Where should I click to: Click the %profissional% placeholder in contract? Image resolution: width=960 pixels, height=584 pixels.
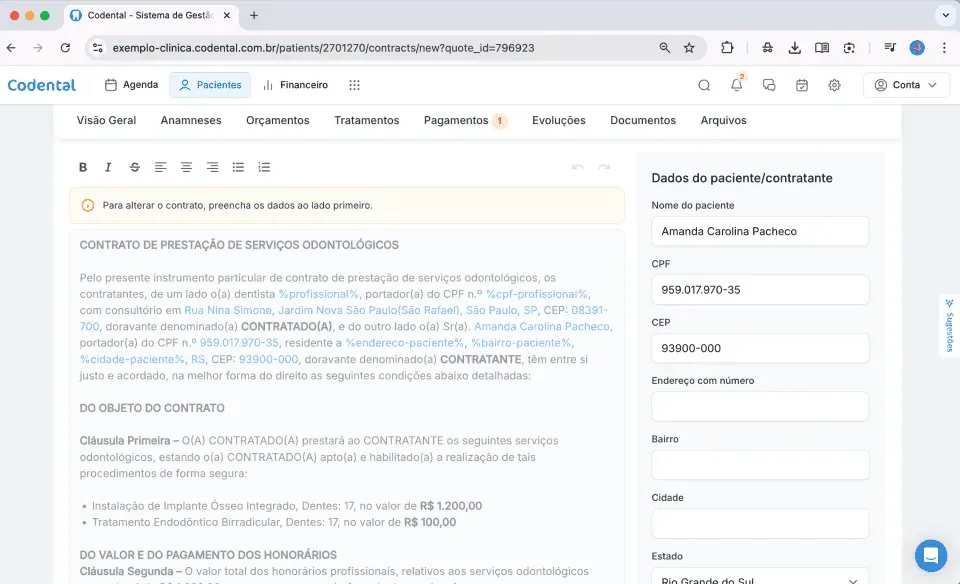coord(318,294)
